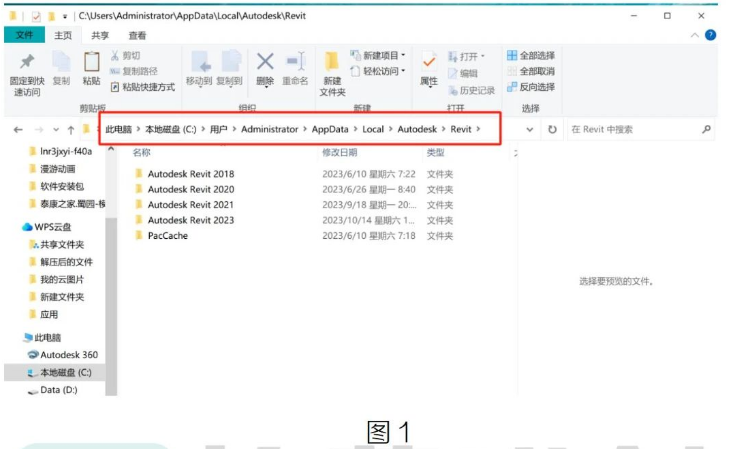Switch to the 共享 (Share) tab
The image size is (735, 449).
click(x=100, y=36)
